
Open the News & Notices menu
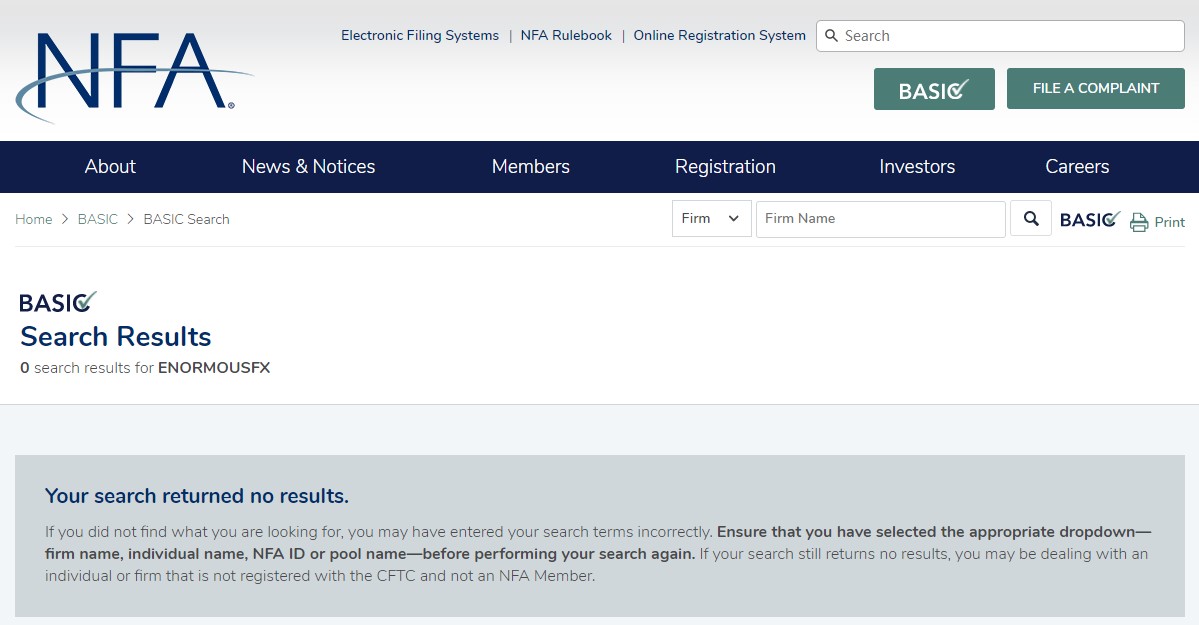pyautogui.click(x=308, y=167)
